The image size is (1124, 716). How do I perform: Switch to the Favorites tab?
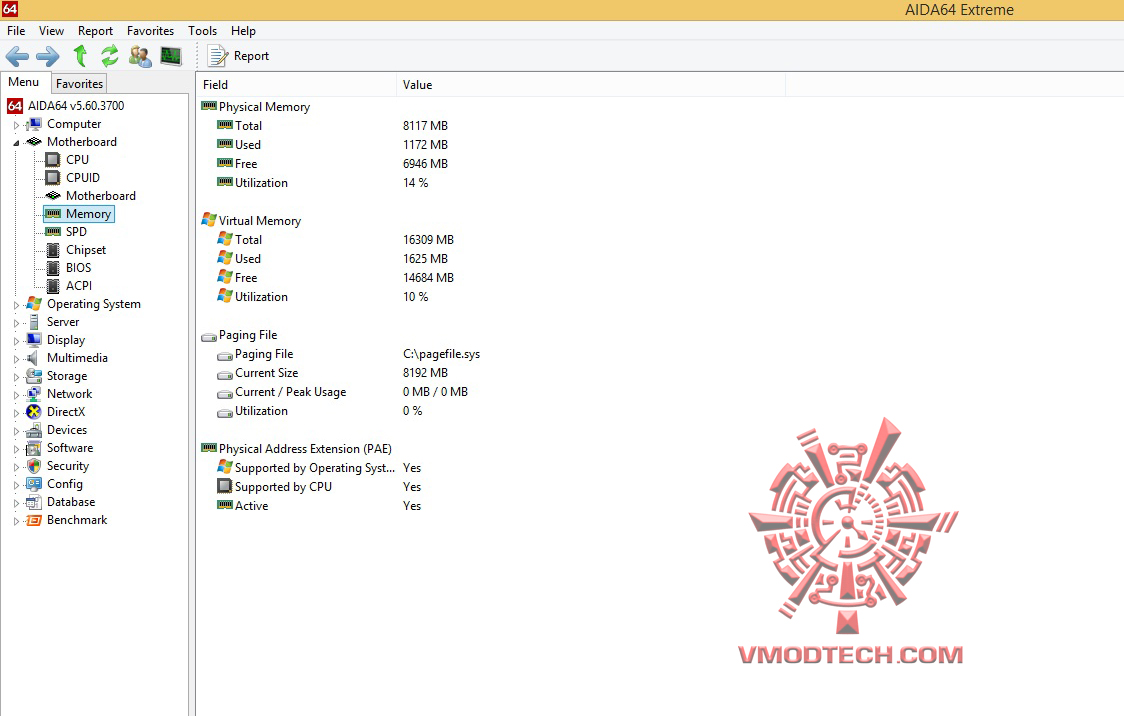click(80, 83)
